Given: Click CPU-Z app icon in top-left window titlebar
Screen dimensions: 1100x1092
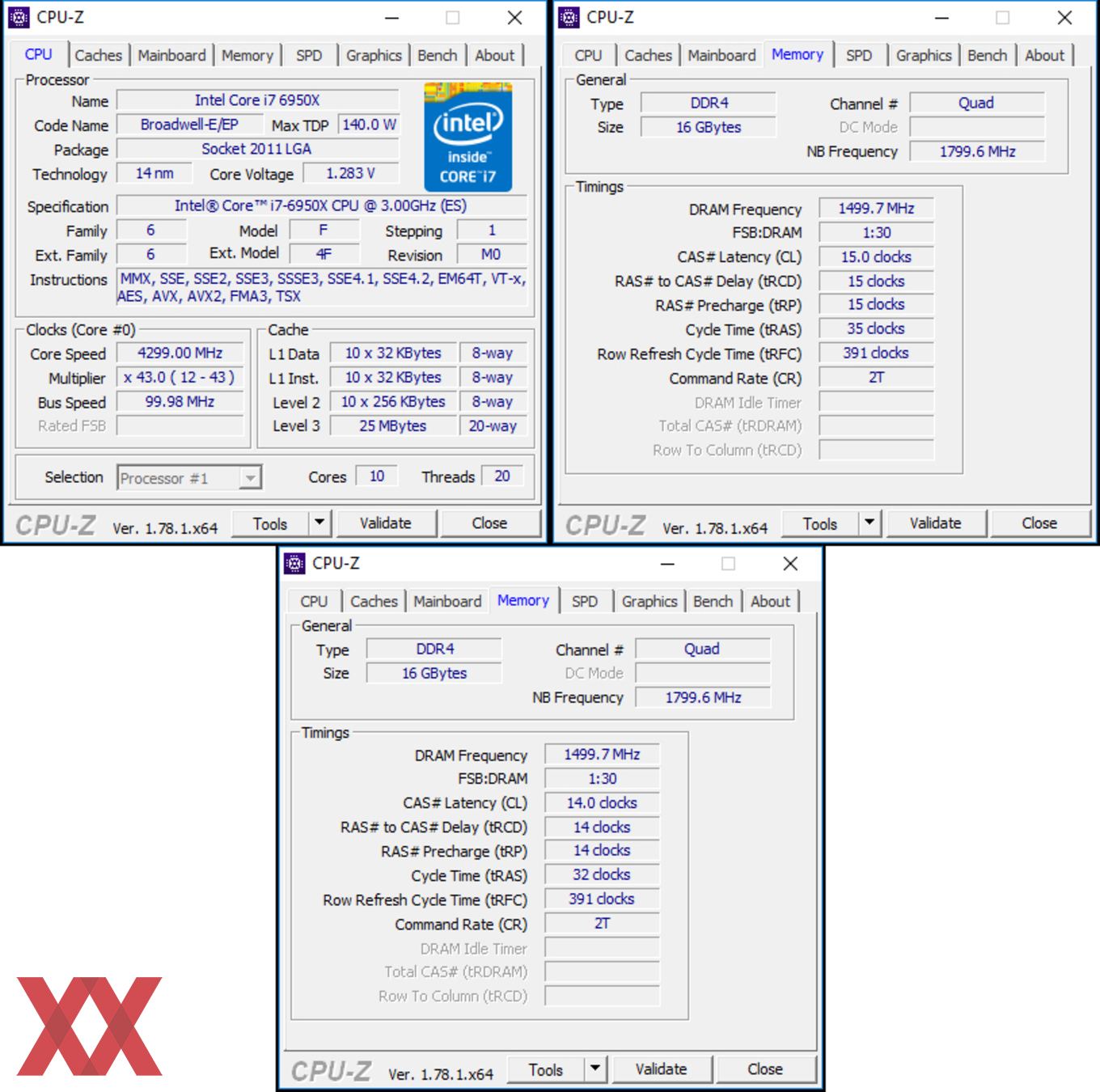Looking at the screenshot, I should 19,17.
